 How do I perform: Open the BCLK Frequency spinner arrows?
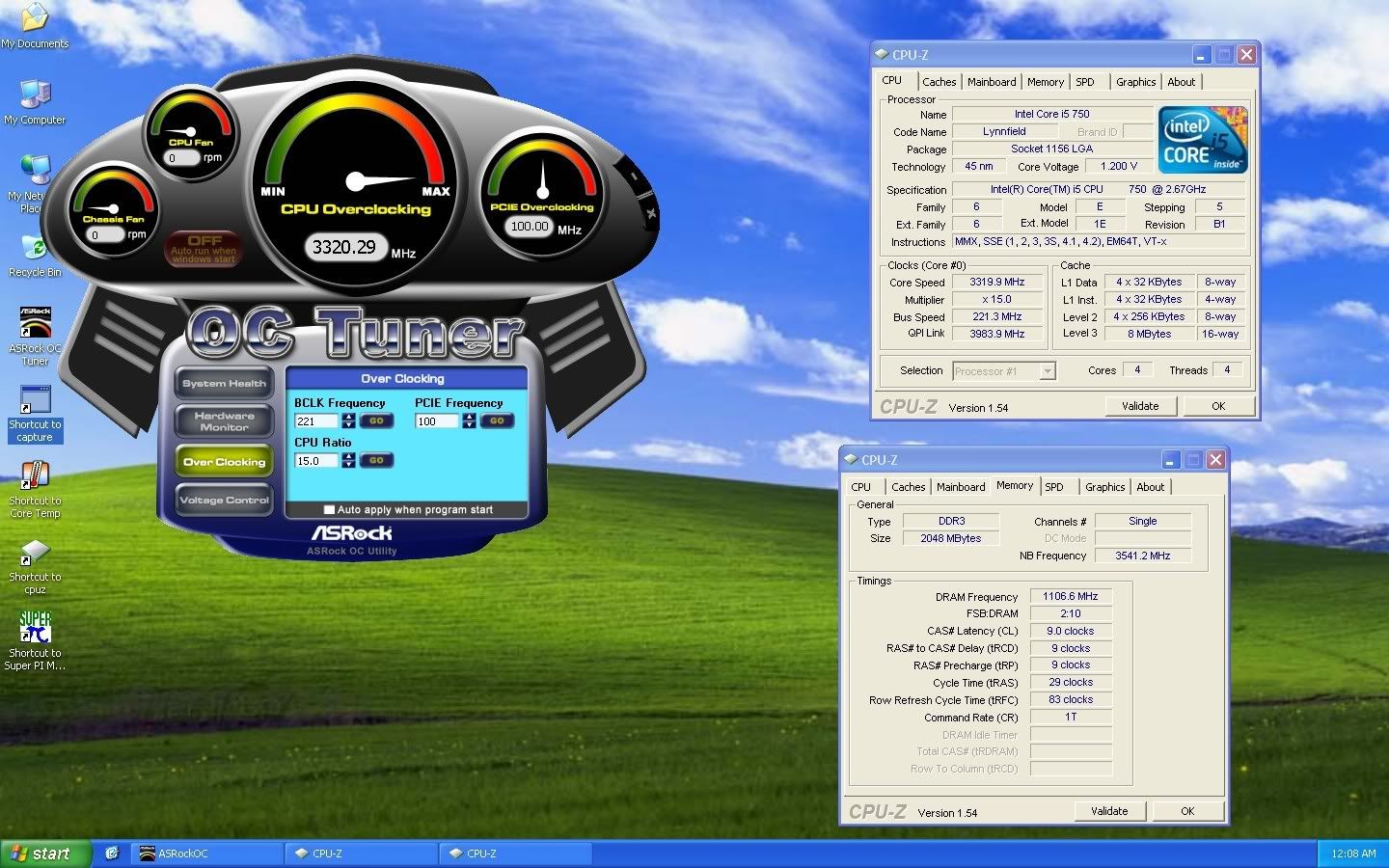(348, 420)
